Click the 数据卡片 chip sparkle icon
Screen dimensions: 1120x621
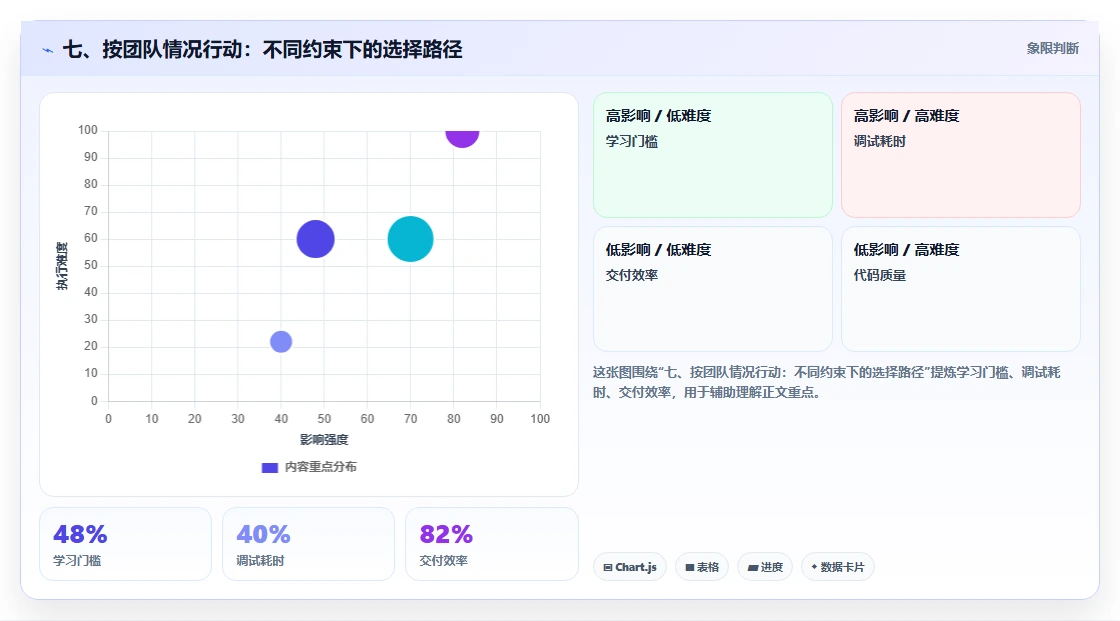pos(814,567)
